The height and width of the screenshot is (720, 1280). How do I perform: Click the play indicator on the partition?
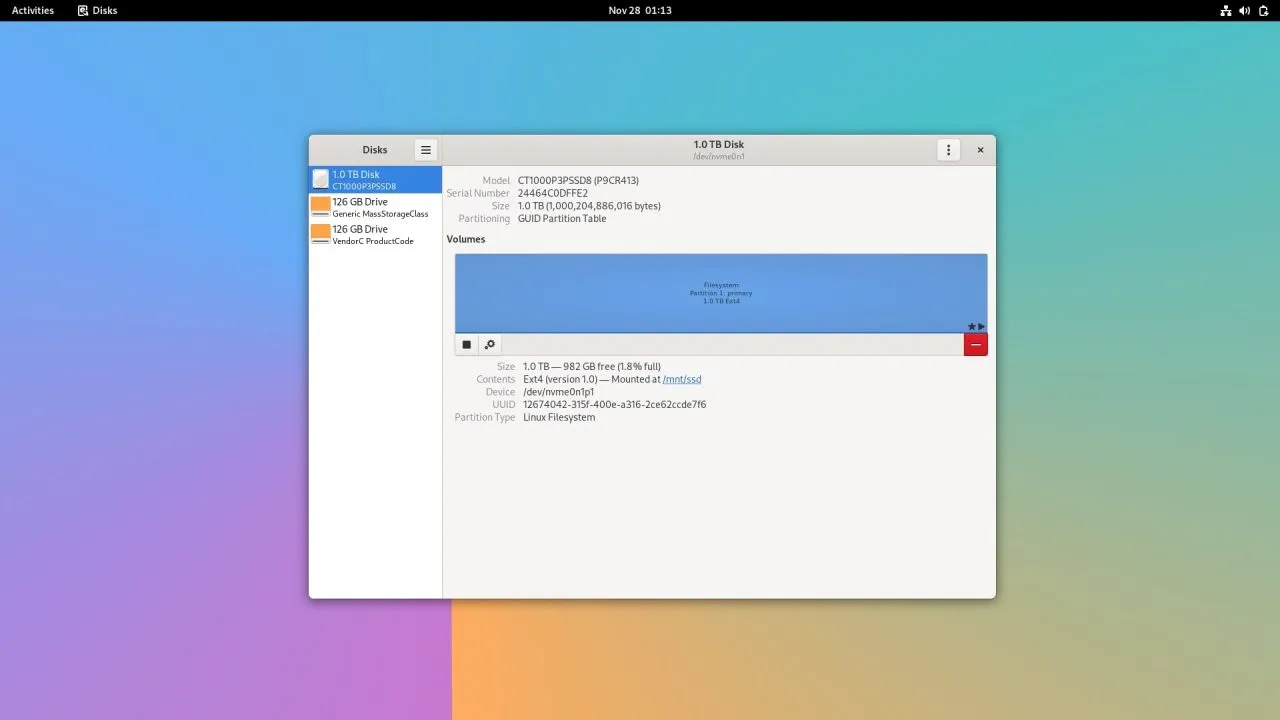[x=980, y=326]
